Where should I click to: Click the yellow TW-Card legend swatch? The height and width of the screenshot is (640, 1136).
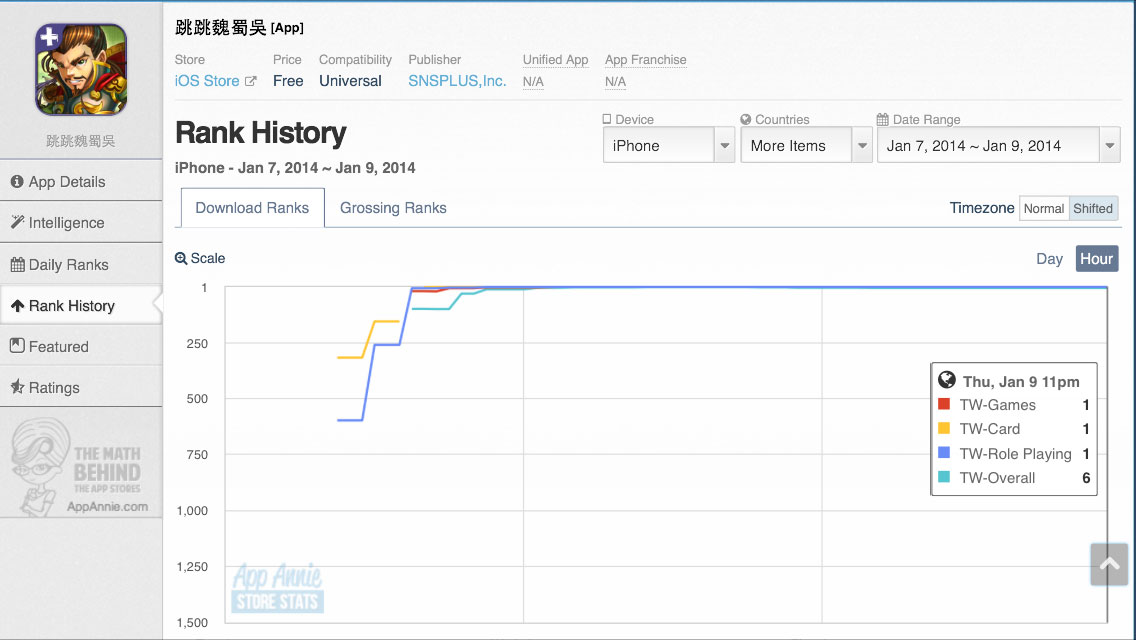tap(943, 428)
